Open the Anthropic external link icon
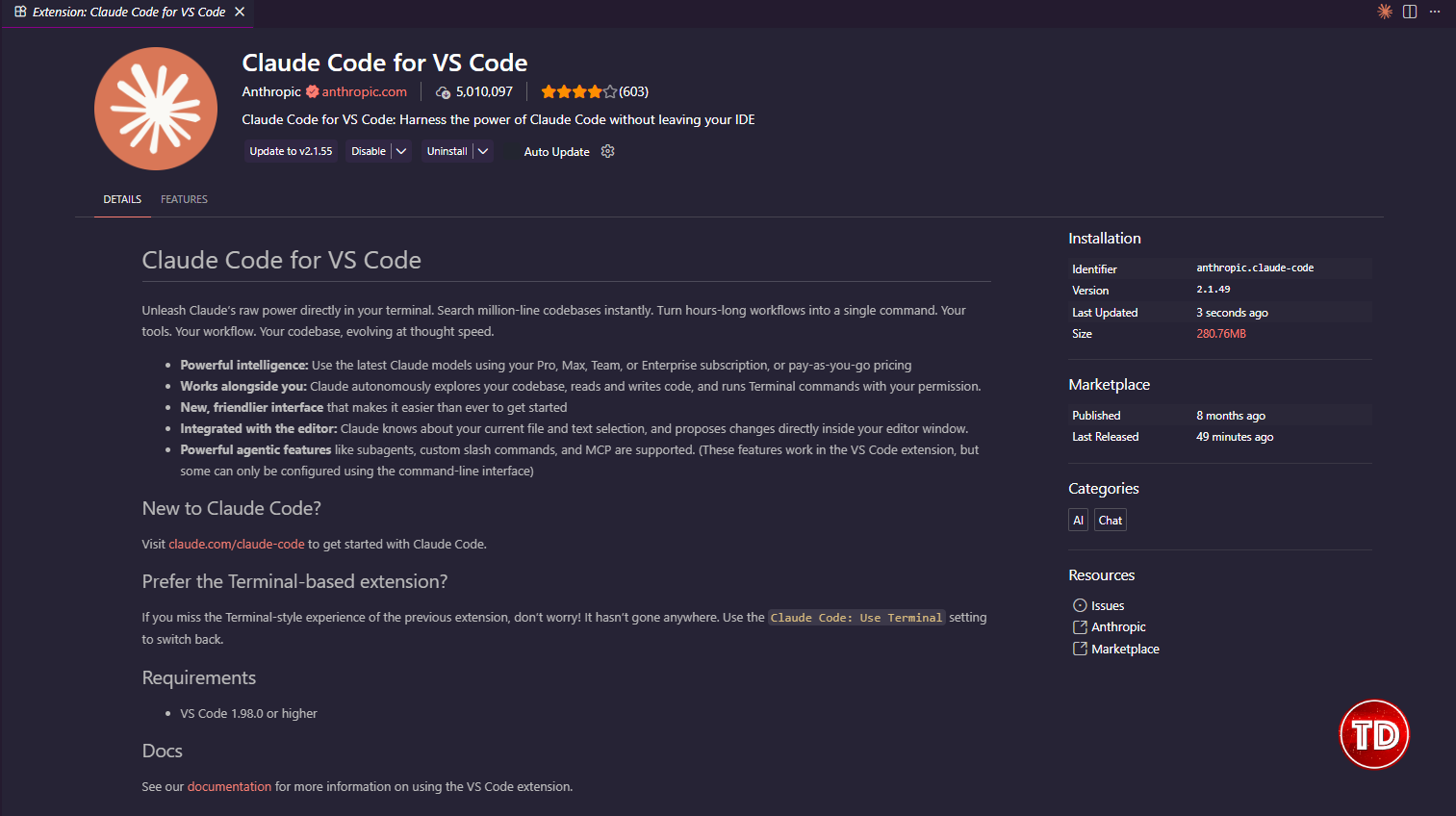Screen dimensions: 1456x816 1079,626
